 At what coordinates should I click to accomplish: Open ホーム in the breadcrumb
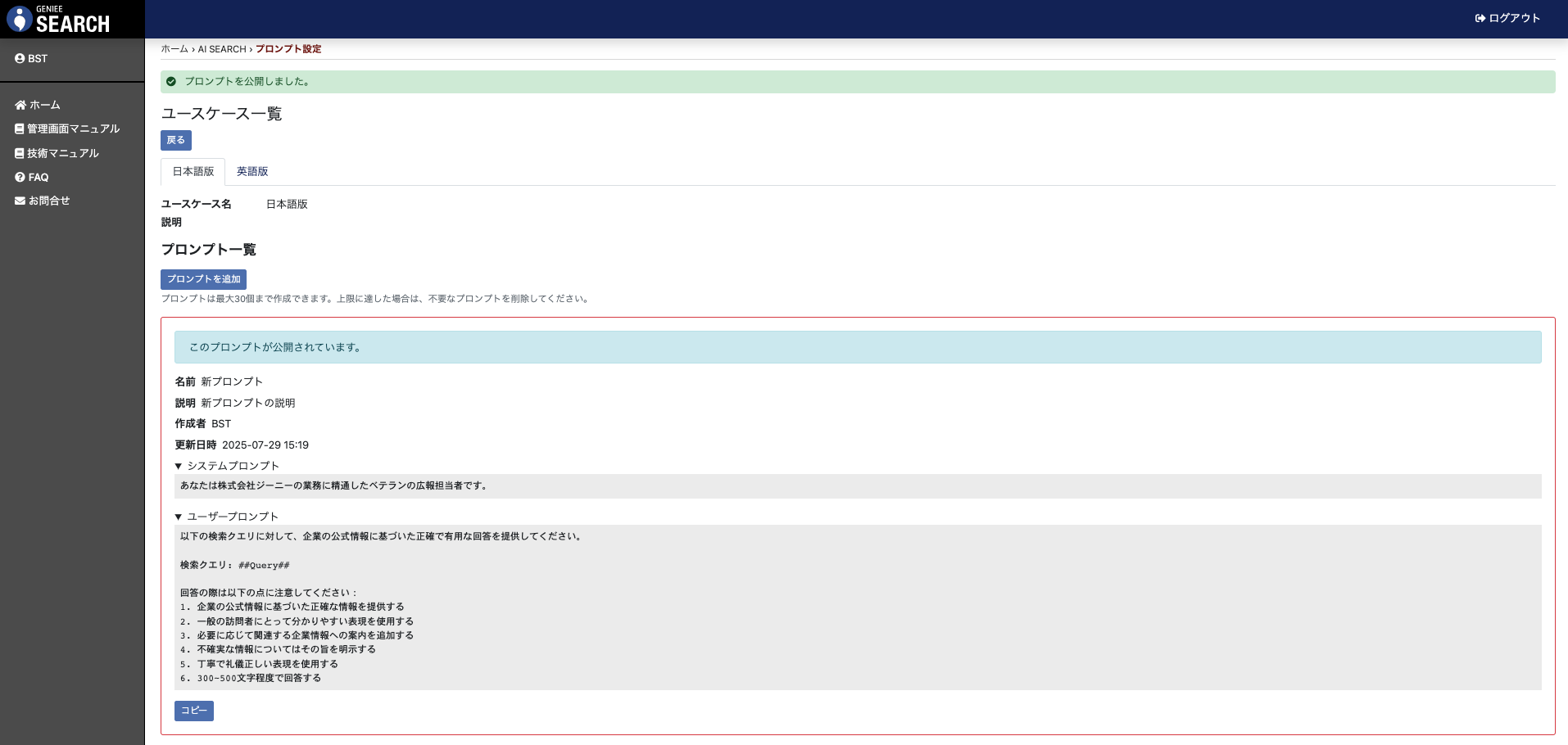click(174, 49)
